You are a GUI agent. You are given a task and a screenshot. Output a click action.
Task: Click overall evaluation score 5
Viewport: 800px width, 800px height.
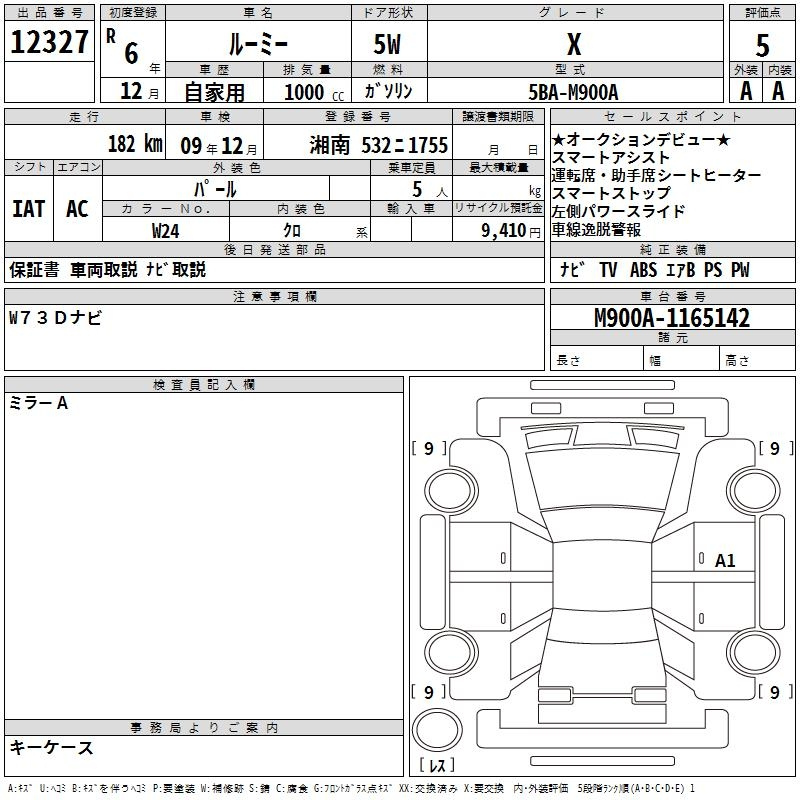point(762,46)
